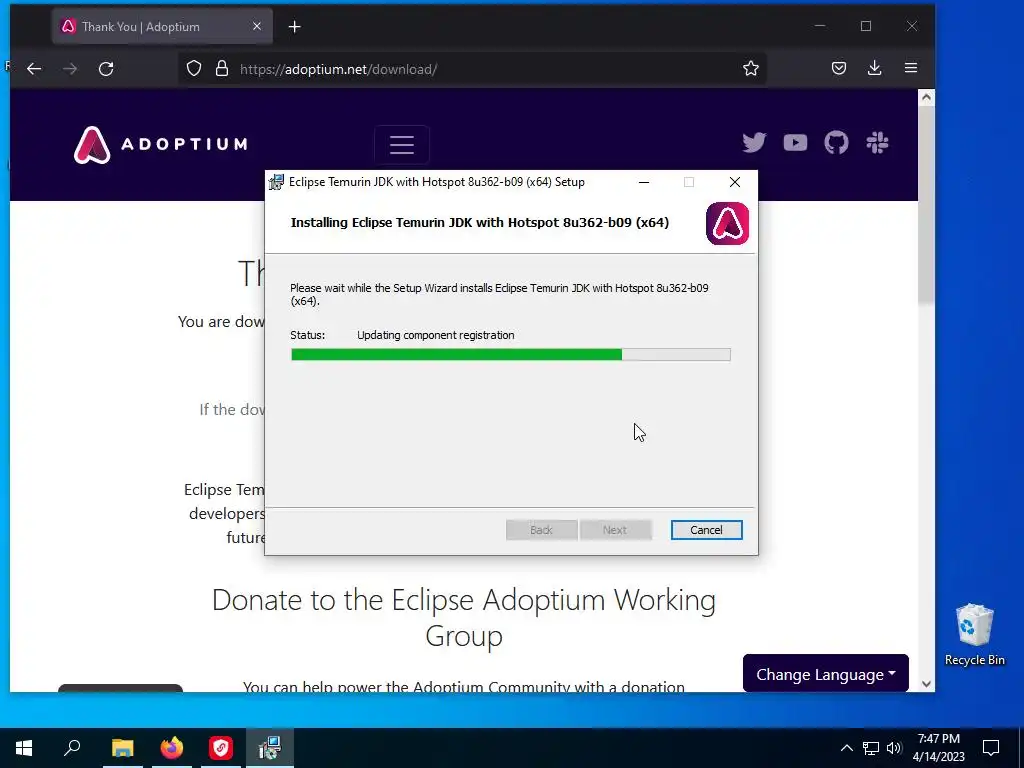Select the Recycle Bin desktop icon
1024x768 pixels.
(974, 635)
